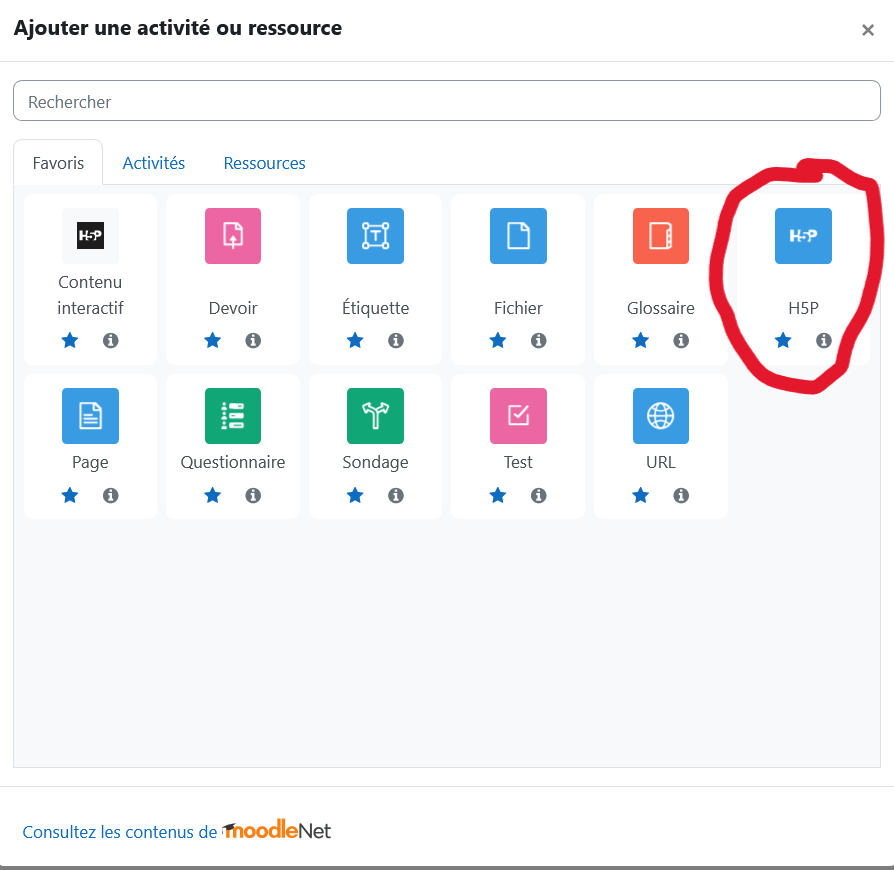Screen dimensions: 894x870
Task: Click the Étiquette label text
Action: pyautogui.click(x=375, y=307)
